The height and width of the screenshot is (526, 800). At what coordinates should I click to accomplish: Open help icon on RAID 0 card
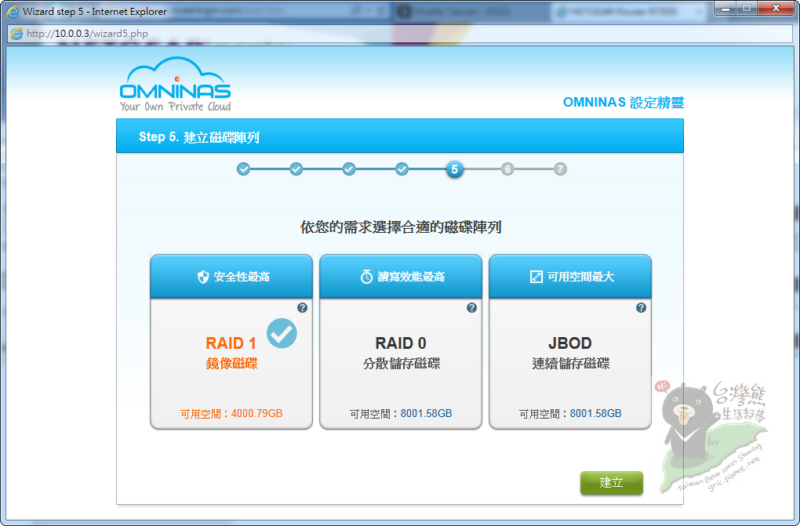tap(471, 308)
